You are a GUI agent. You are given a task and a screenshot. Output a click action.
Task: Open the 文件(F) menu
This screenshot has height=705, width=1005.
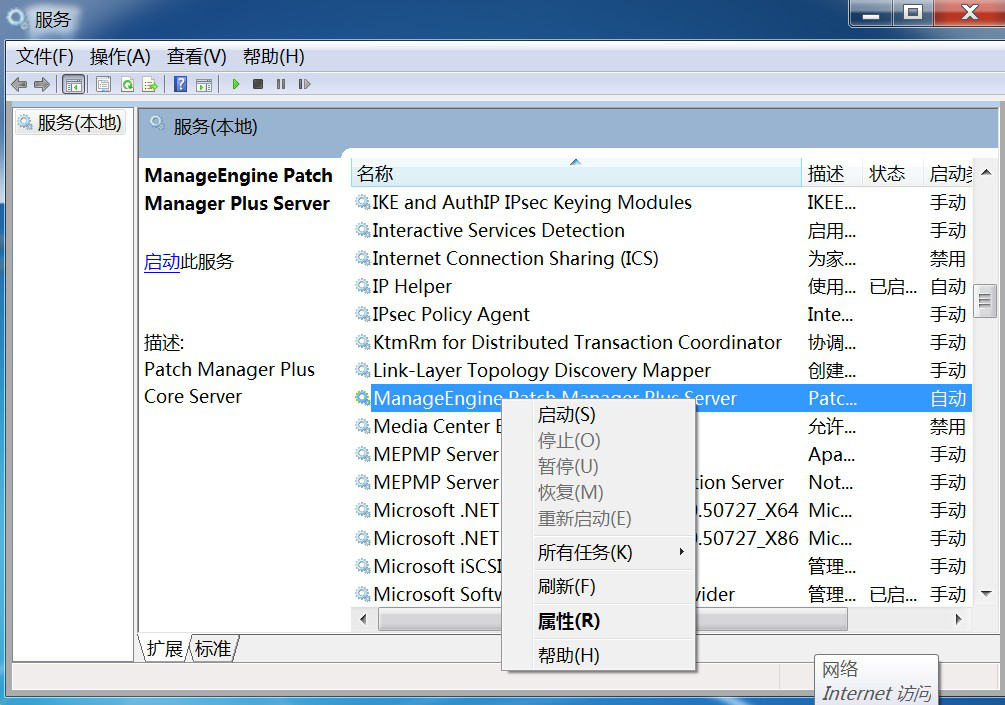[44, 56]
